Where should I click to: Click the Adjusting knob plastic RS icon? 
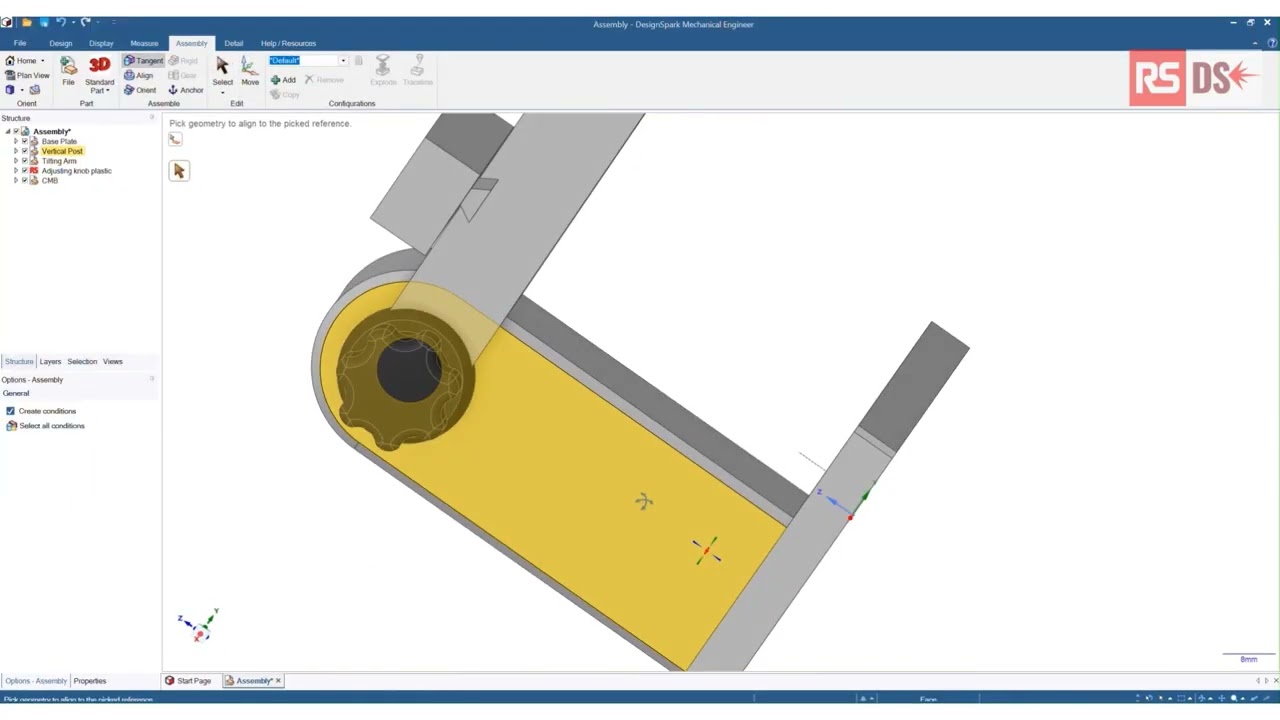34,171
